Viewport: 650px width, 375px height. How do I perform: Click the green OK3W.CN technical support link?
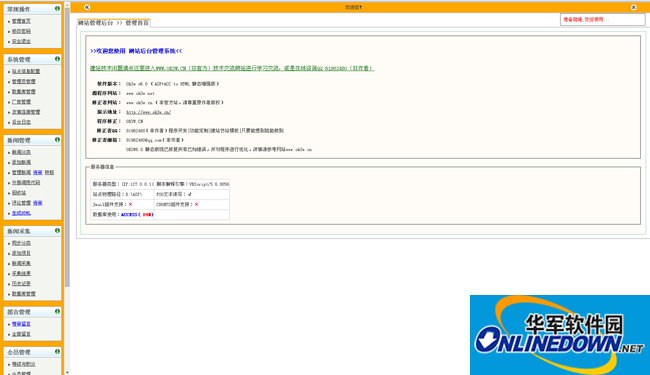[232, 68]
